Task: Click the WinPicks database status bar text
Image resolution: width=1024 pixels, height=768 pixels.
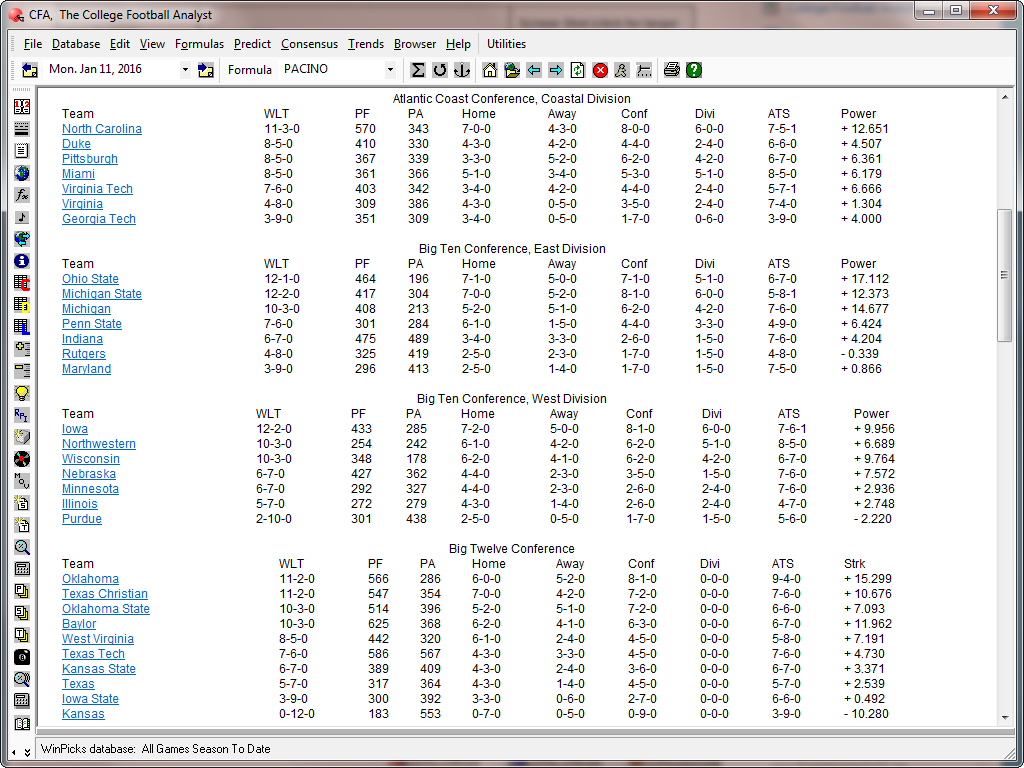Action: (155, 749)
